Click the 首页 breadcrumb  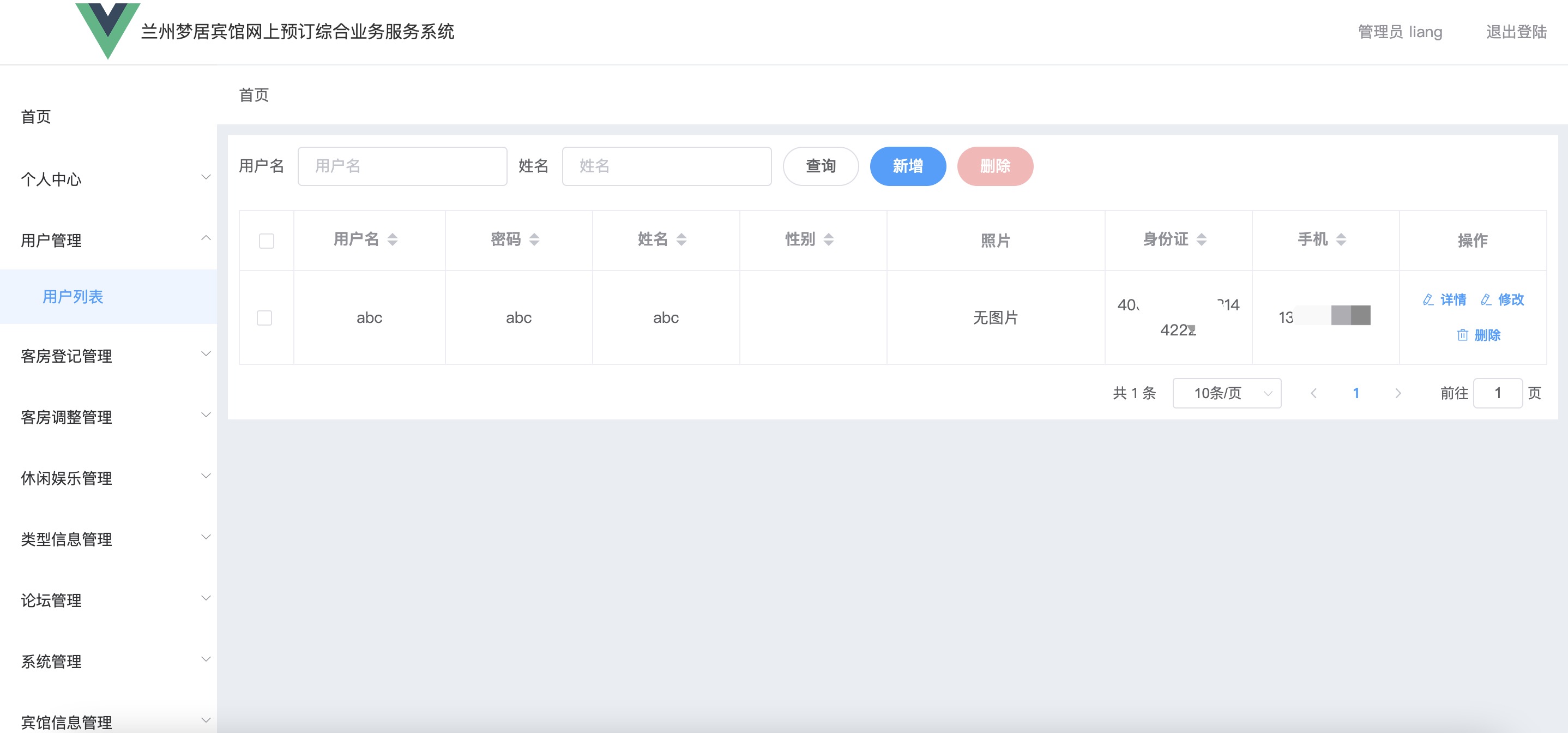point(254,95)
